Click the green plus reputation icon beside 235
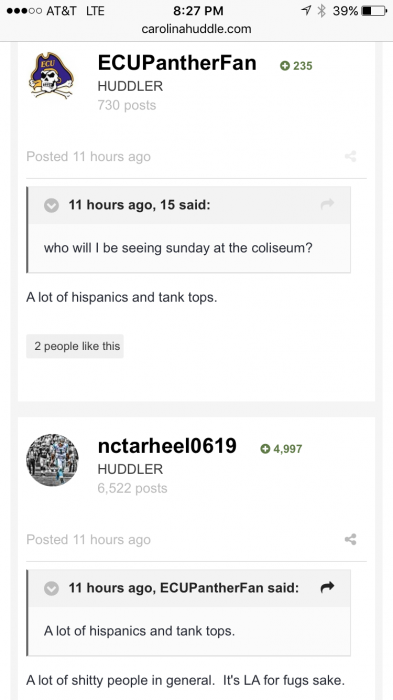Screen dimensions: 393x700 (284, 66)
